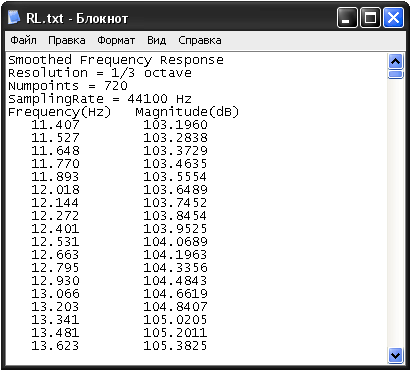
Task: Click the vertical scrollbar thumb
Action: [x=395, y=74]
